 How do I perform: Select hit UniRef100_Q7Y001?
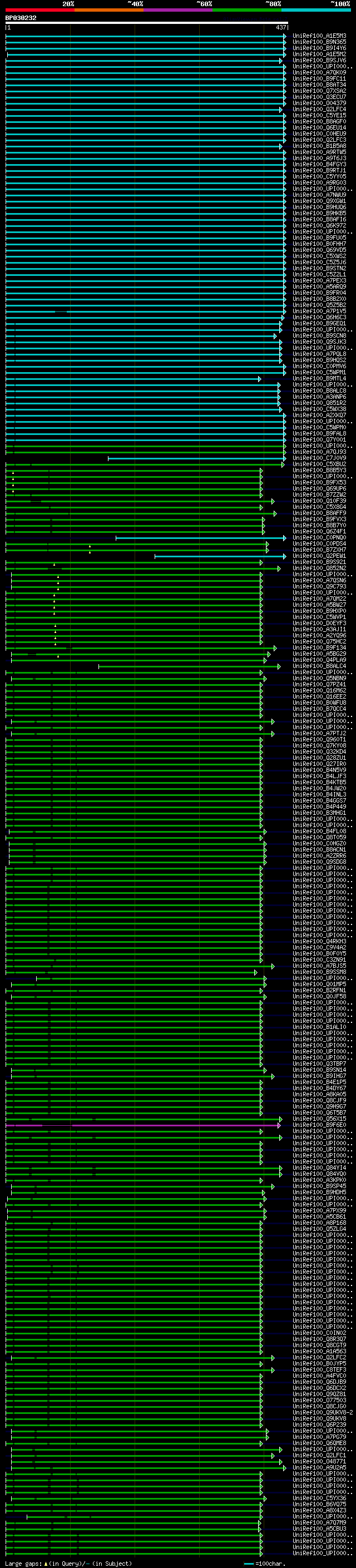pos(319,439)
